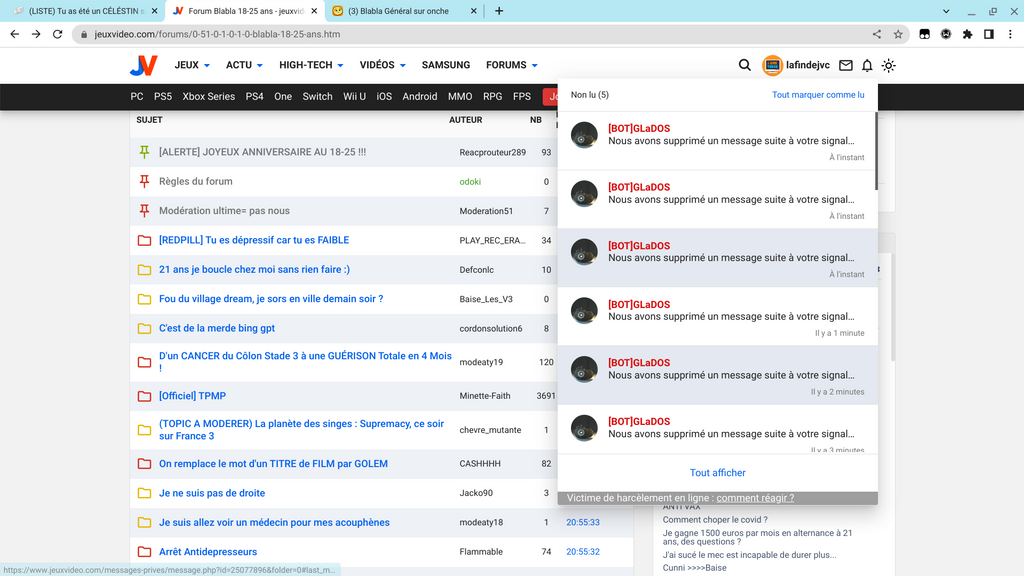This screenshot has width=1024, height=576.
Task: Reload the page with the refresh icon
Action: [x=58, y=34]
